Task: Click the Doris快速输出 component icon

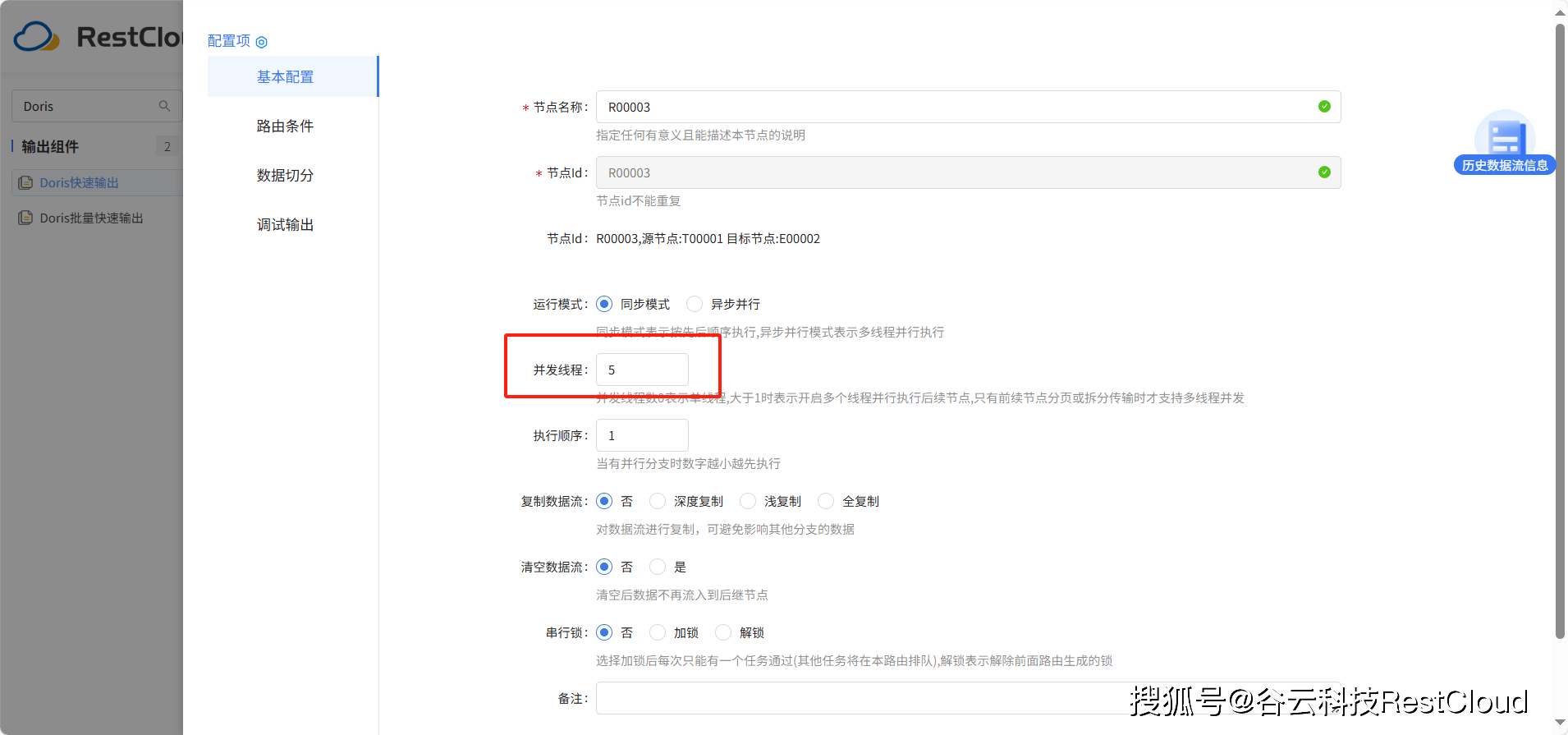Action: coord(26,182)
